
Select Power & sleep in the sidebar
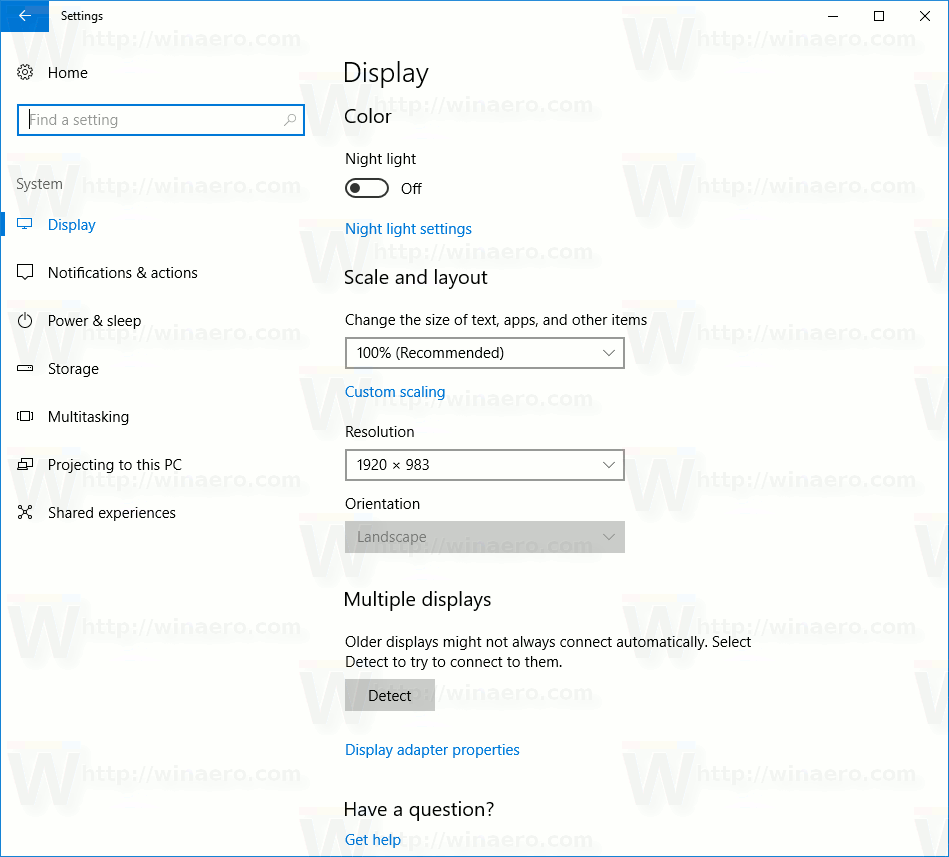point(93,320)
